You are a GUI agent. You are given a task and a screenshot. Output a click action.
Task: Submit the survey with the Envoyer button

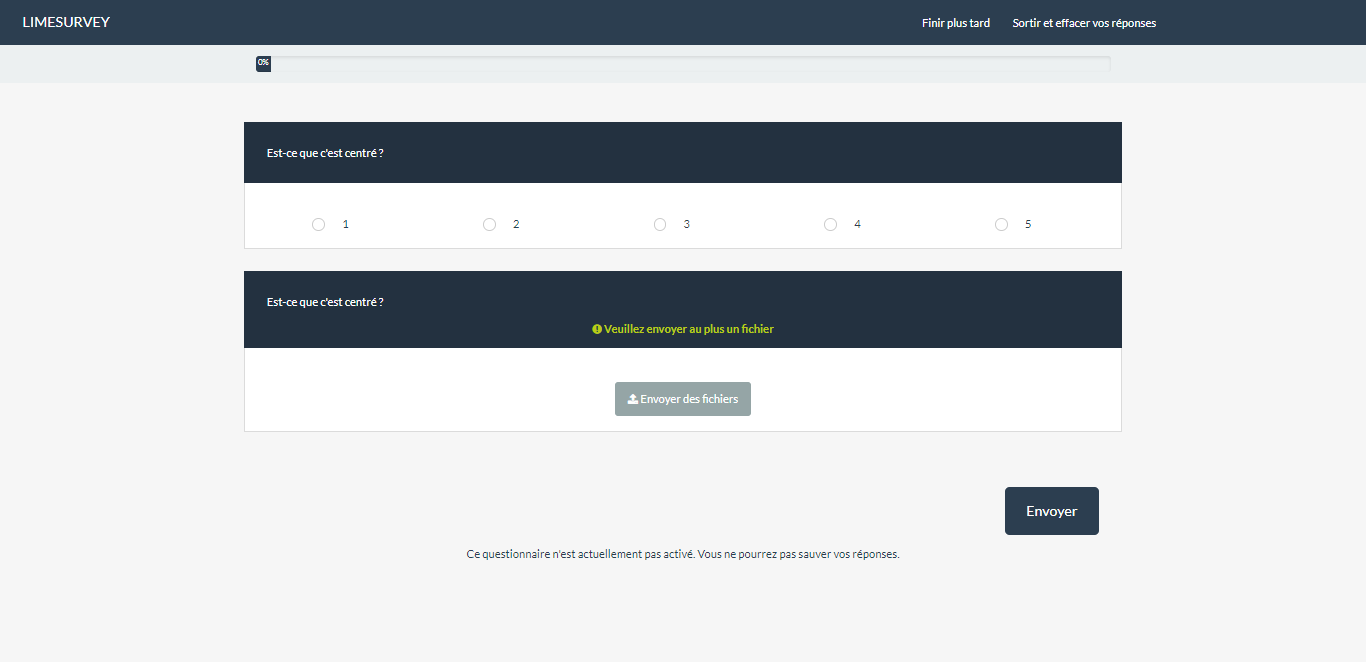1051,511
